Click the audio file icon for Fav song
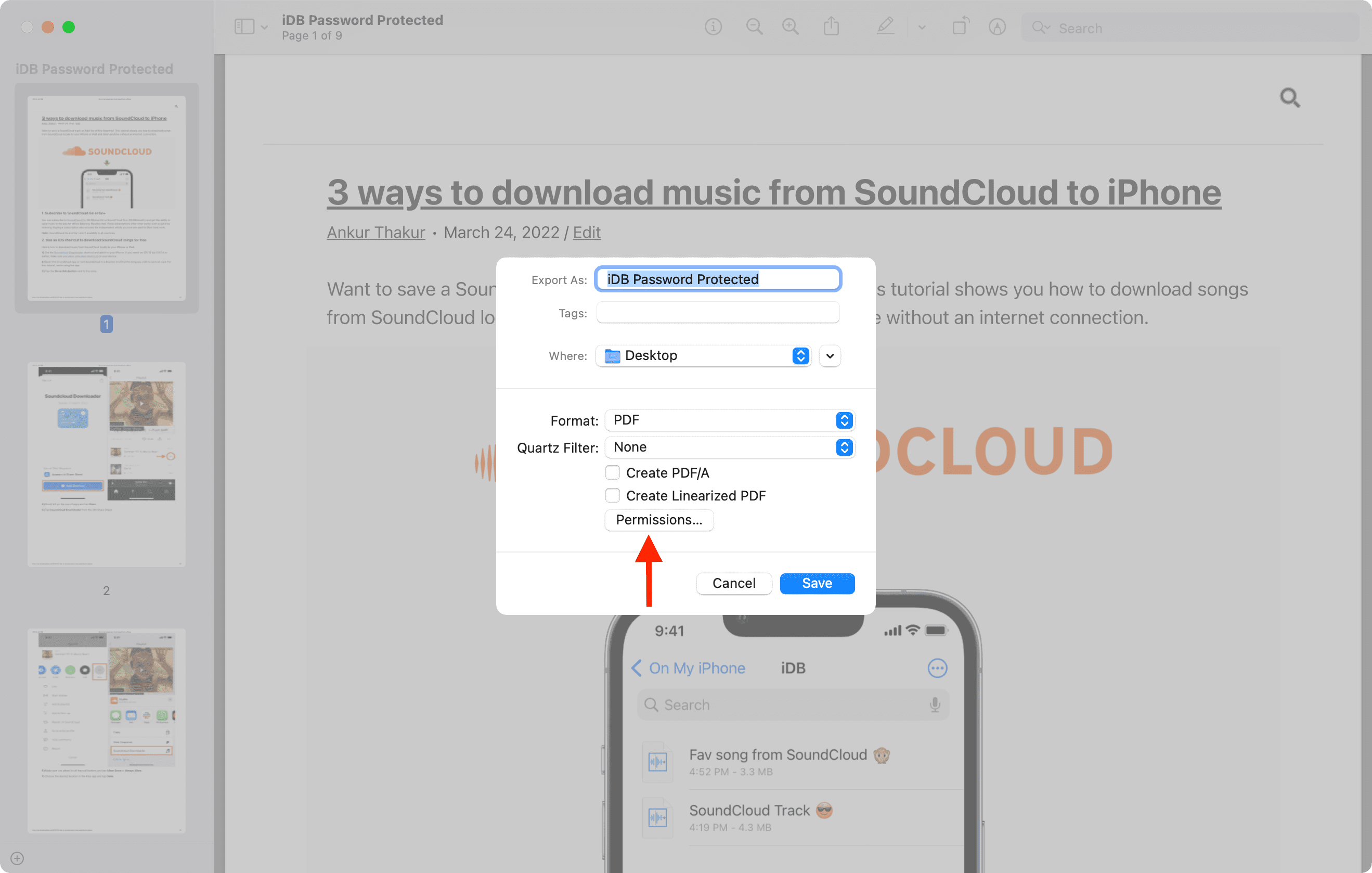The height and width of the screenshot is (873, 1372). click(657, 762)
